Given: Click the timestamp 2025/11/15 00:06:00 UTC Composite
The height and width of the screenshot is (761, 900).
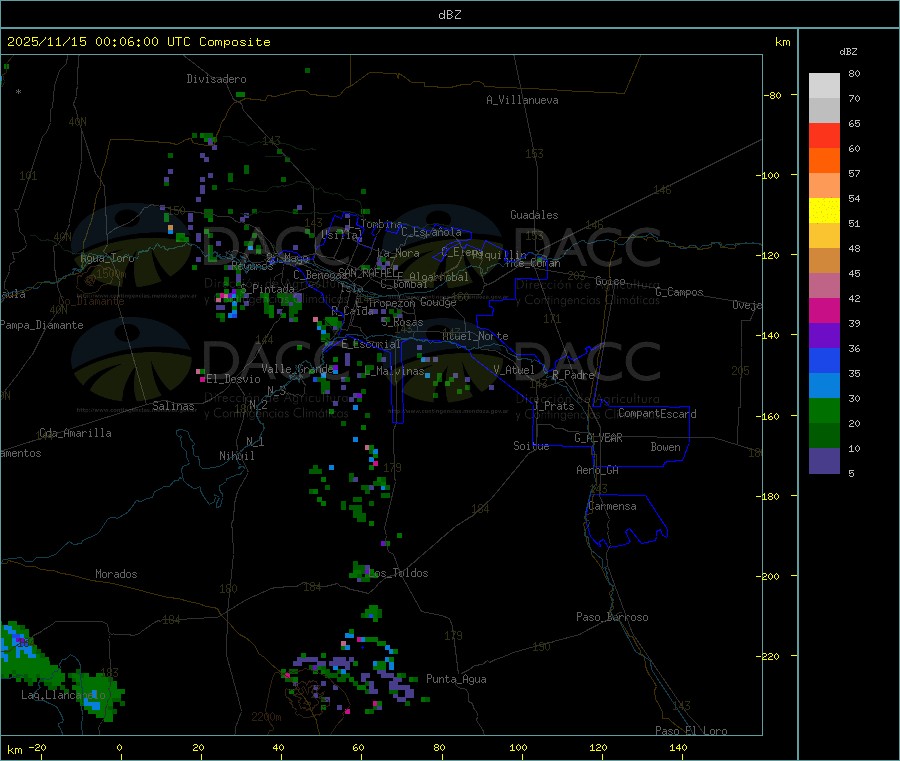Looking at the screenshot, I should coord(138,42).
